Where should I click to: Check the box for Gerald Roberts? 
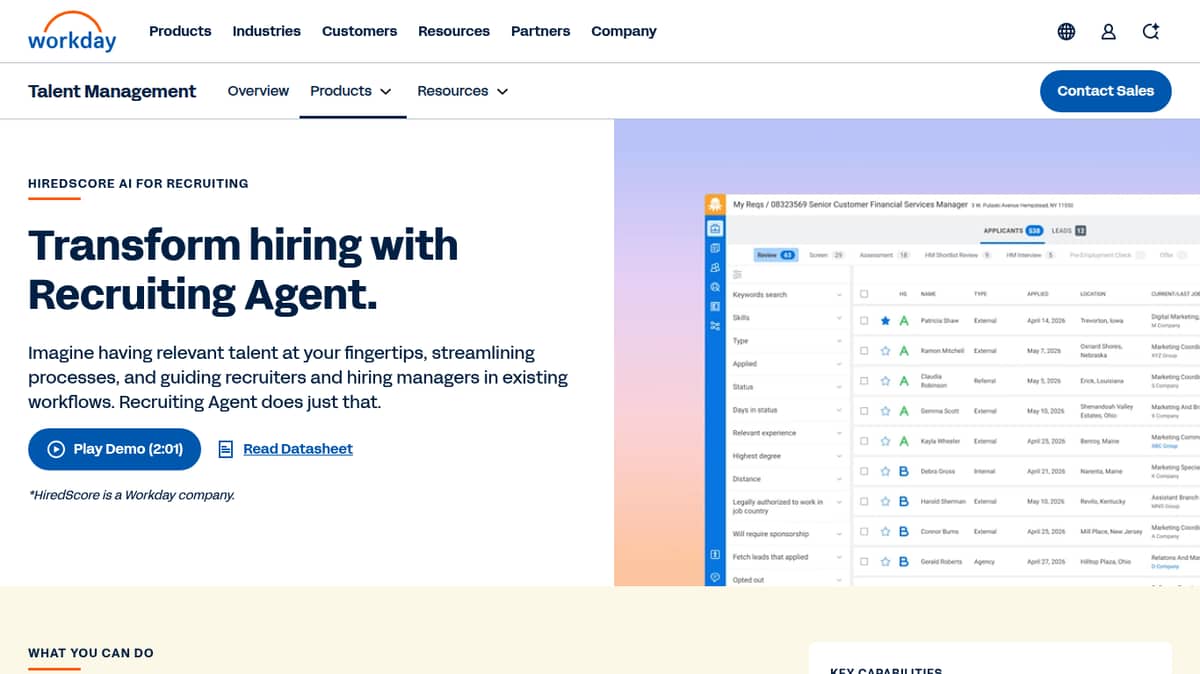tap(864, 562)
